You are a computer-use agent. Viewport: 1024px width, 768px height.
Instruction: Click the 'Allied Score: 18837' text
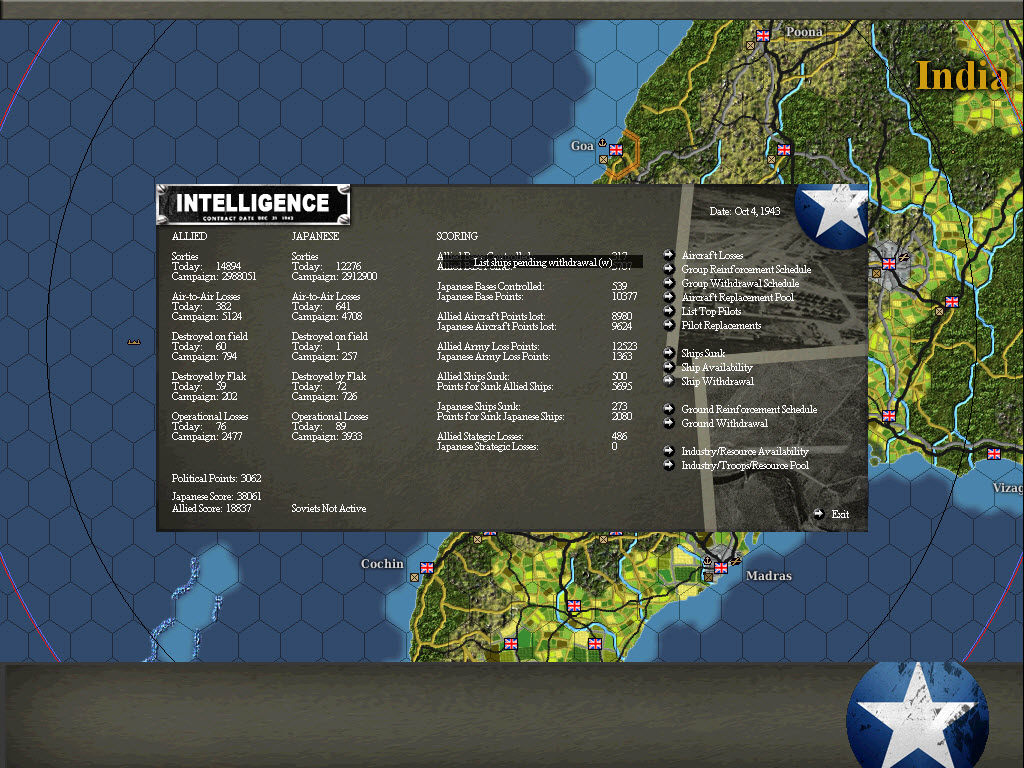pyautogui.click(x=211, y=508)
